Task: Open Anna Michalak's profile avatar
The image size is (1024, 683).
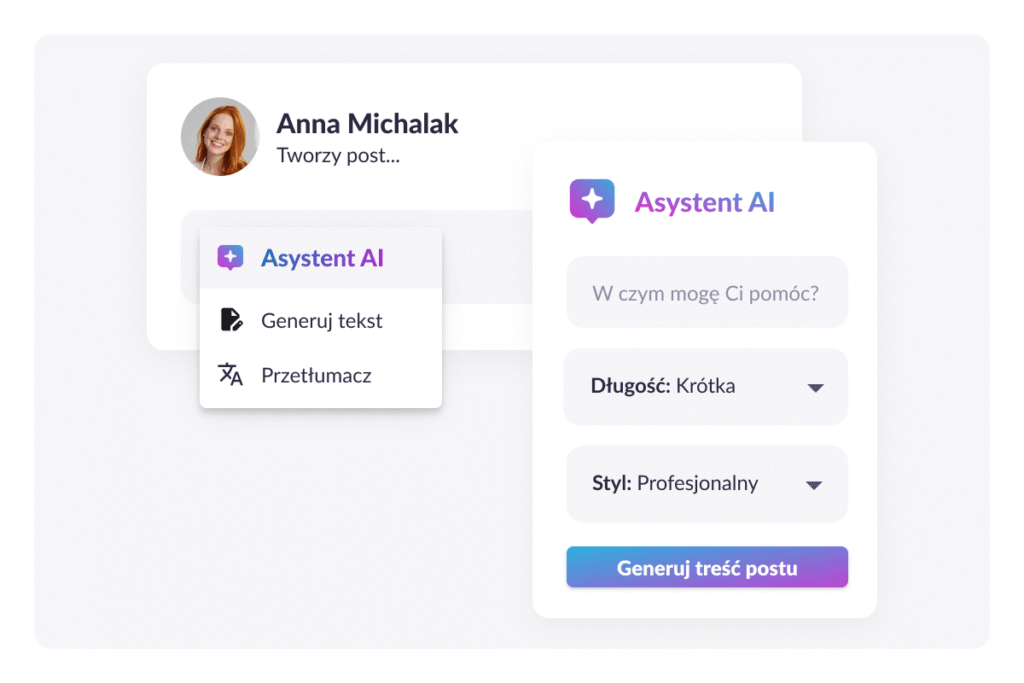Action: pyautogui.click(x=220, y=136)
